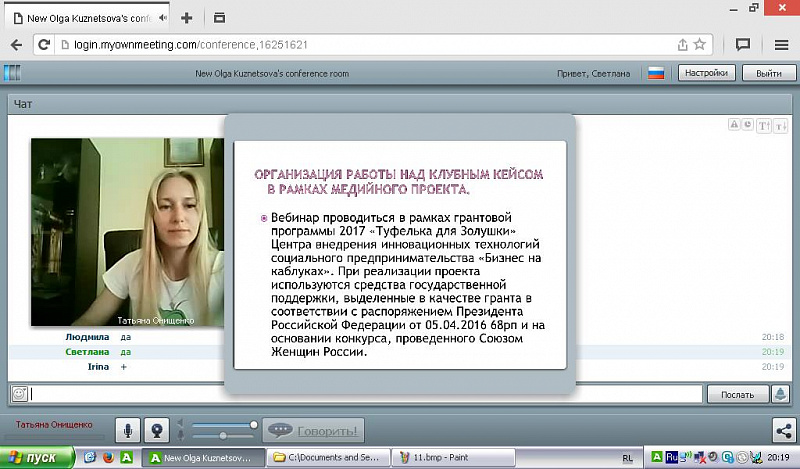
Task: Toggle the webcam button
Action: (x=157, y=430)
